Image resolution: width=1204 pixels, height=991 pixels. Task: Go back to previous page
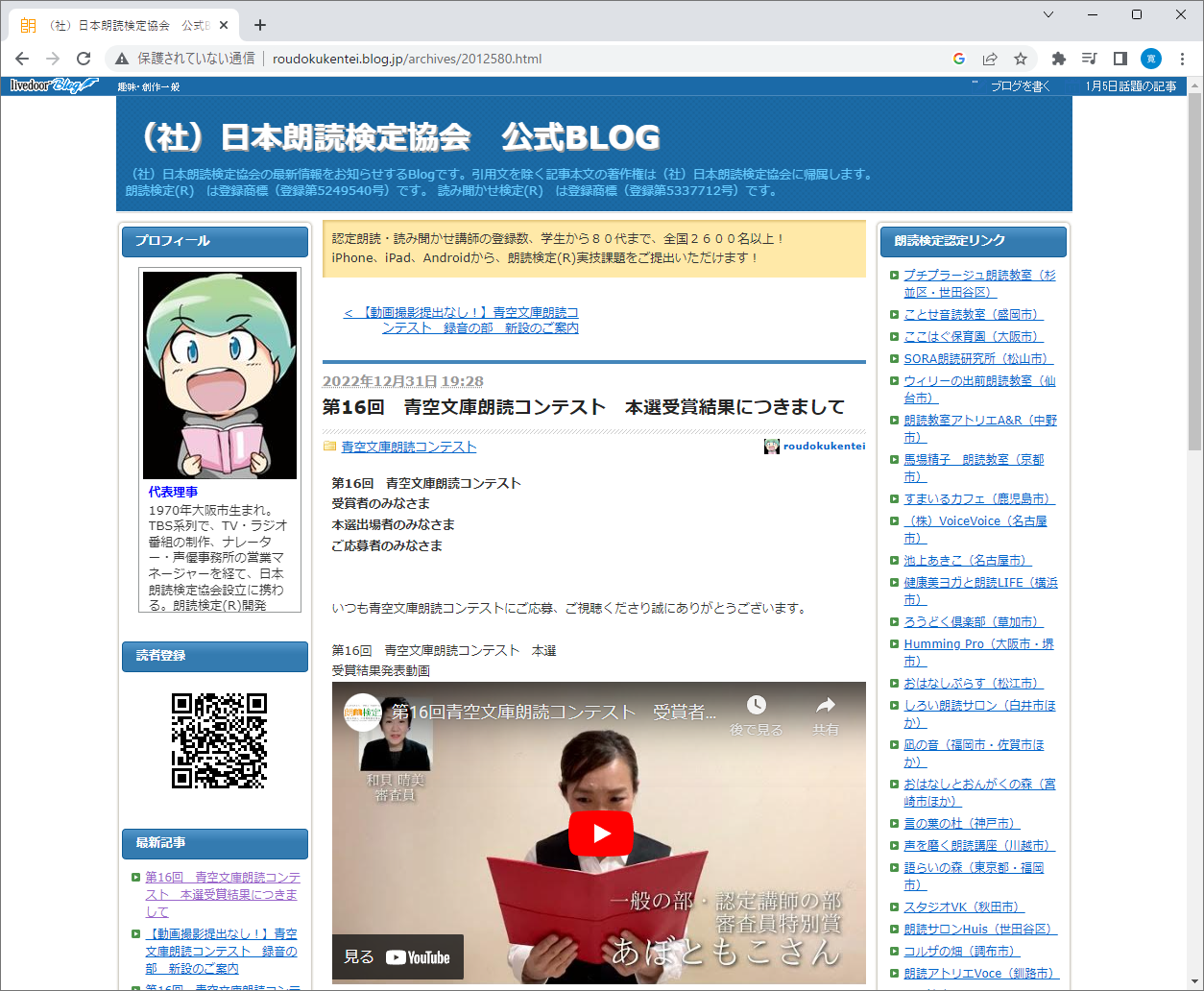tap(22, 59)
